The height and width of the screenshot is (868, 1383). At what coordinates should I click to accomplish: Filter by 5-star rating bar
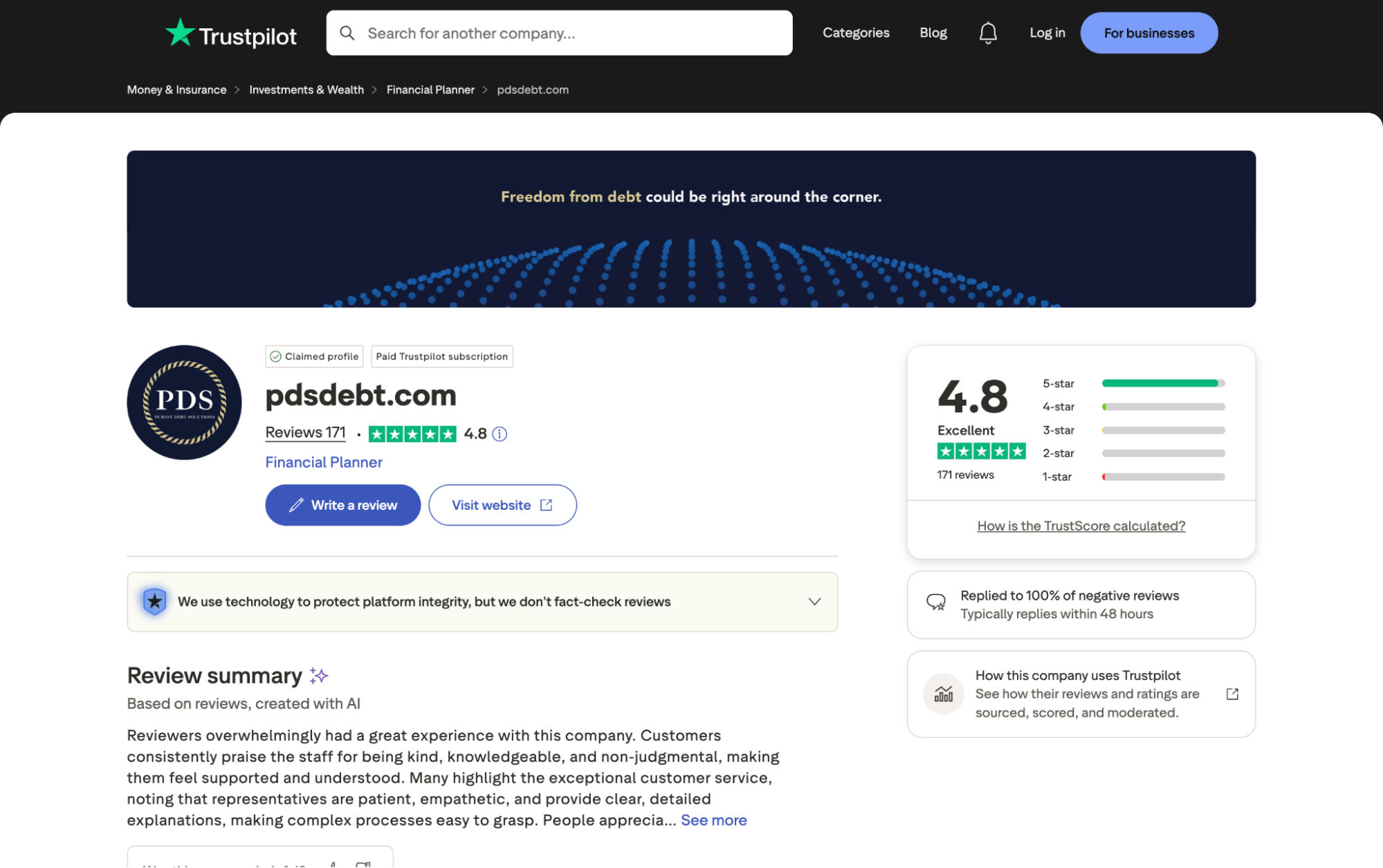1134,383
